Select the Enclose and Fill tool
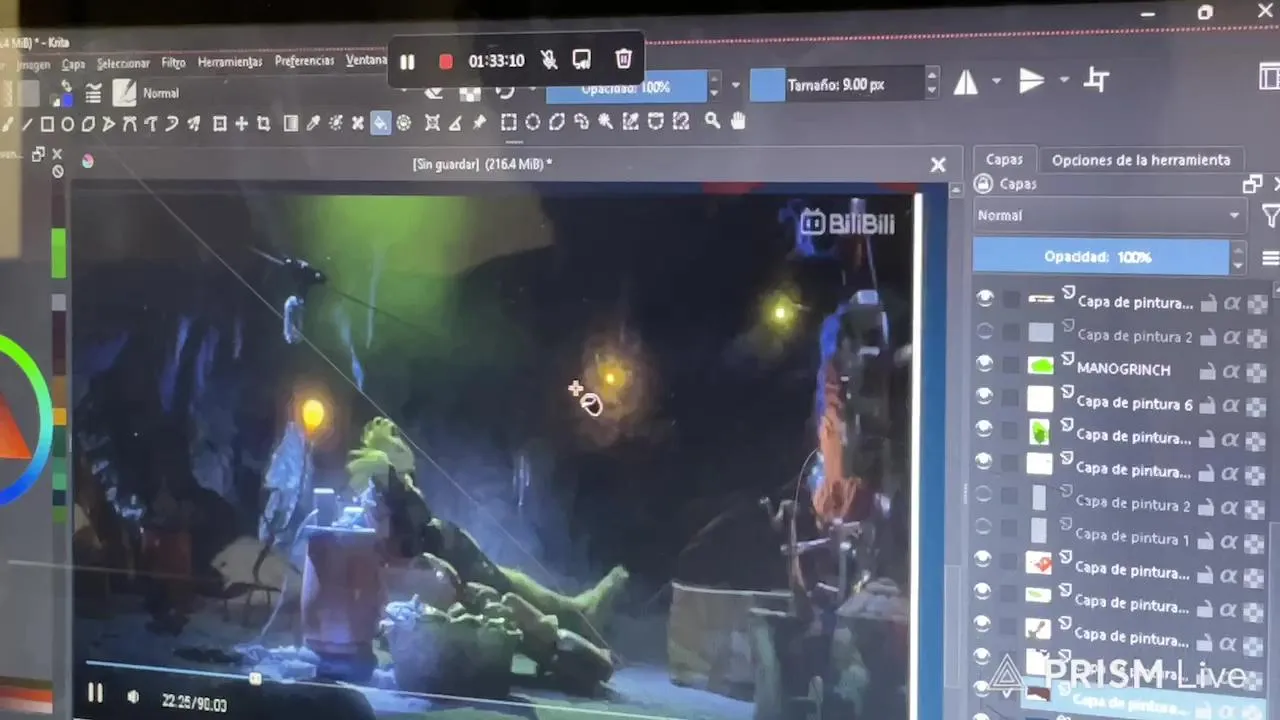Screen dimensions: 1280x720 tap(403, 123)
